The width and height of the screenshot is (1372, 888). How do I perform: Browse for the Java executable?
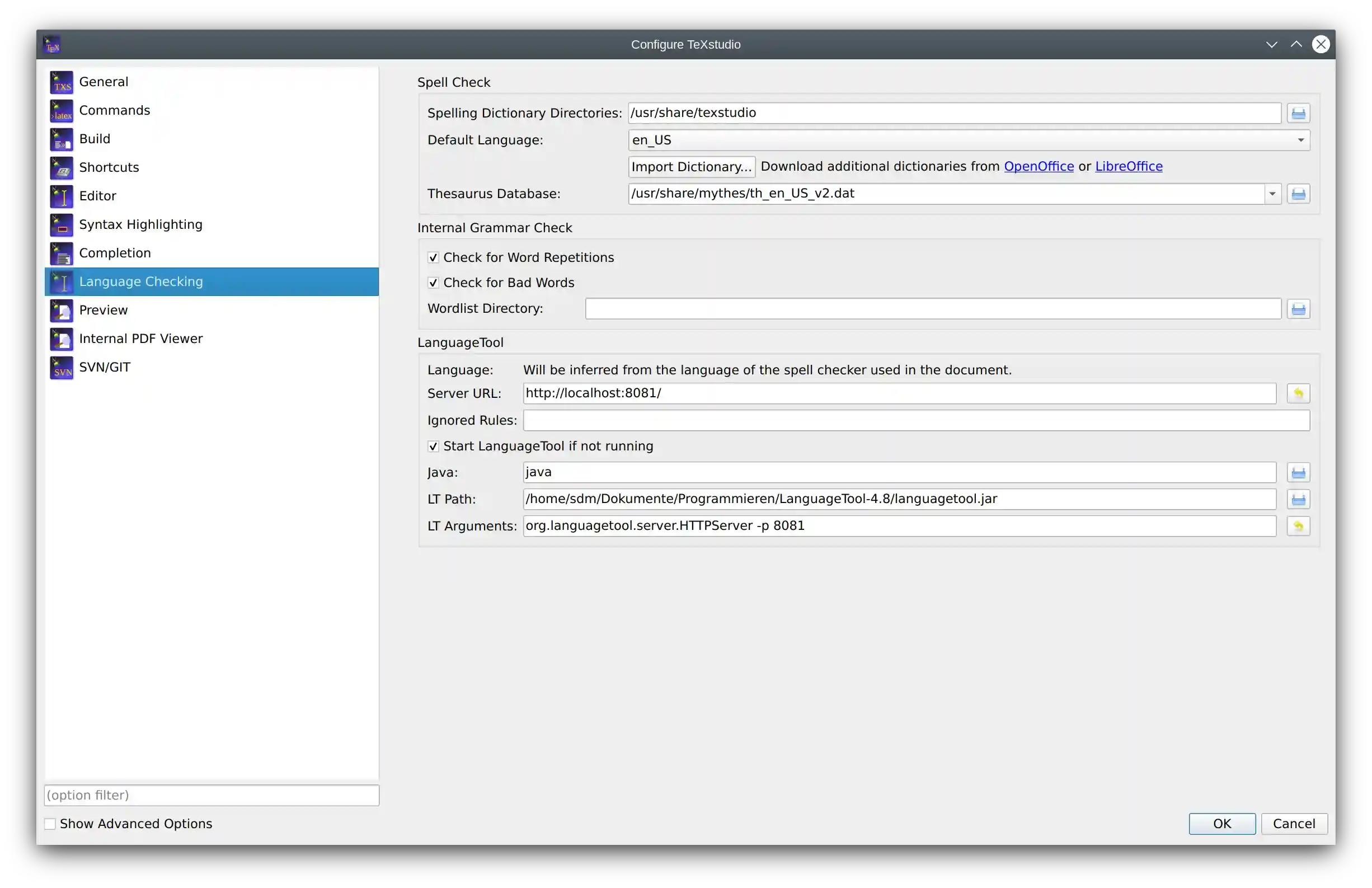click(1299, 472)
